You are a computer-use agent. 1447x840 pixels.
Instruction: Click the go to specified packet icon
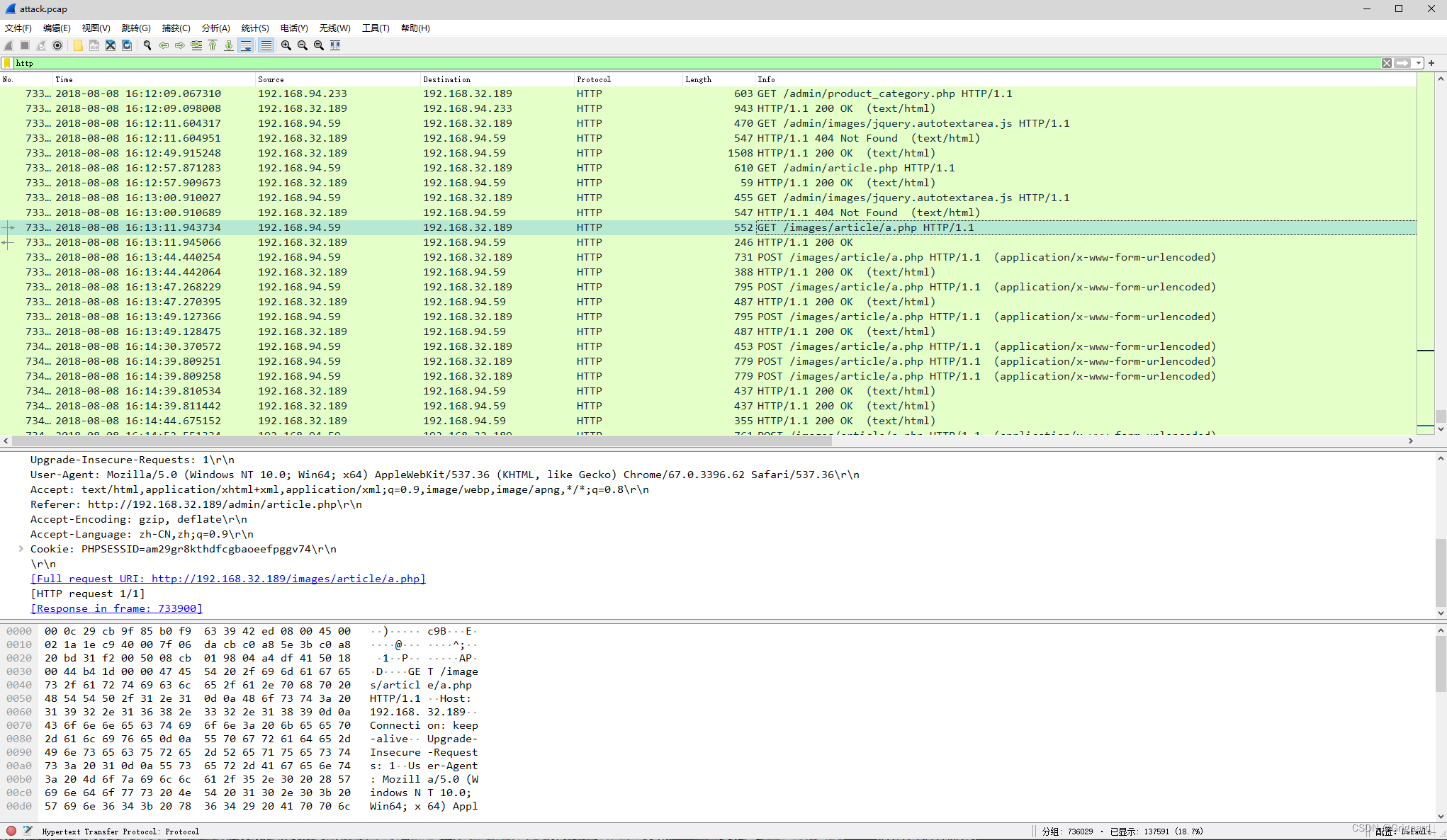point(196,45)
